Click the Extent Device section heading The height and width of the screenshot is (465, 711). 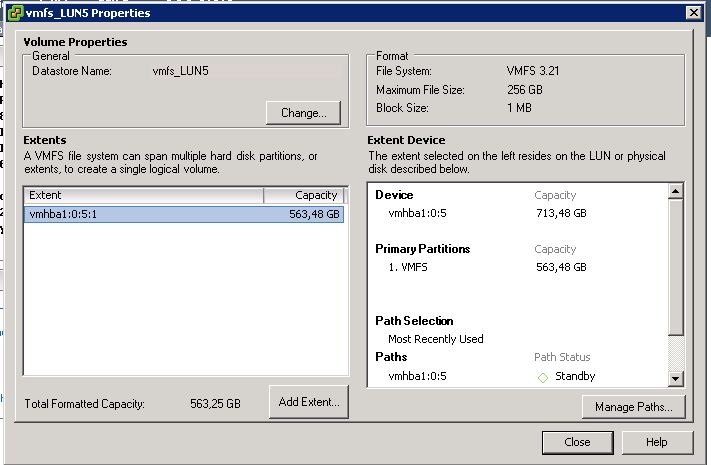[x=406, y=140]
